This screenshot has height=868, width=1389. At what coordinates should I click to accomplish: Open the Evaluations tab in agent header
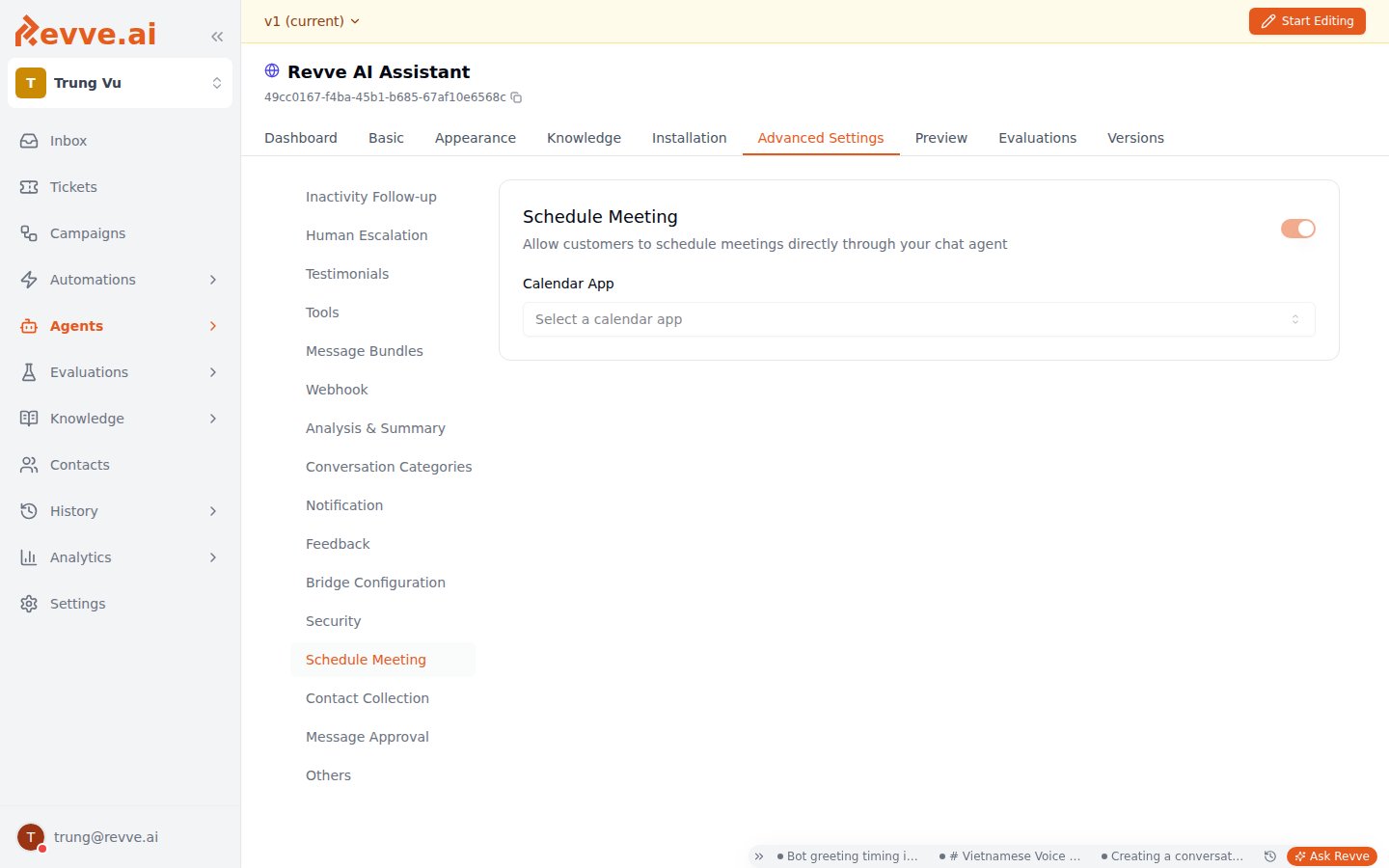1037,138
